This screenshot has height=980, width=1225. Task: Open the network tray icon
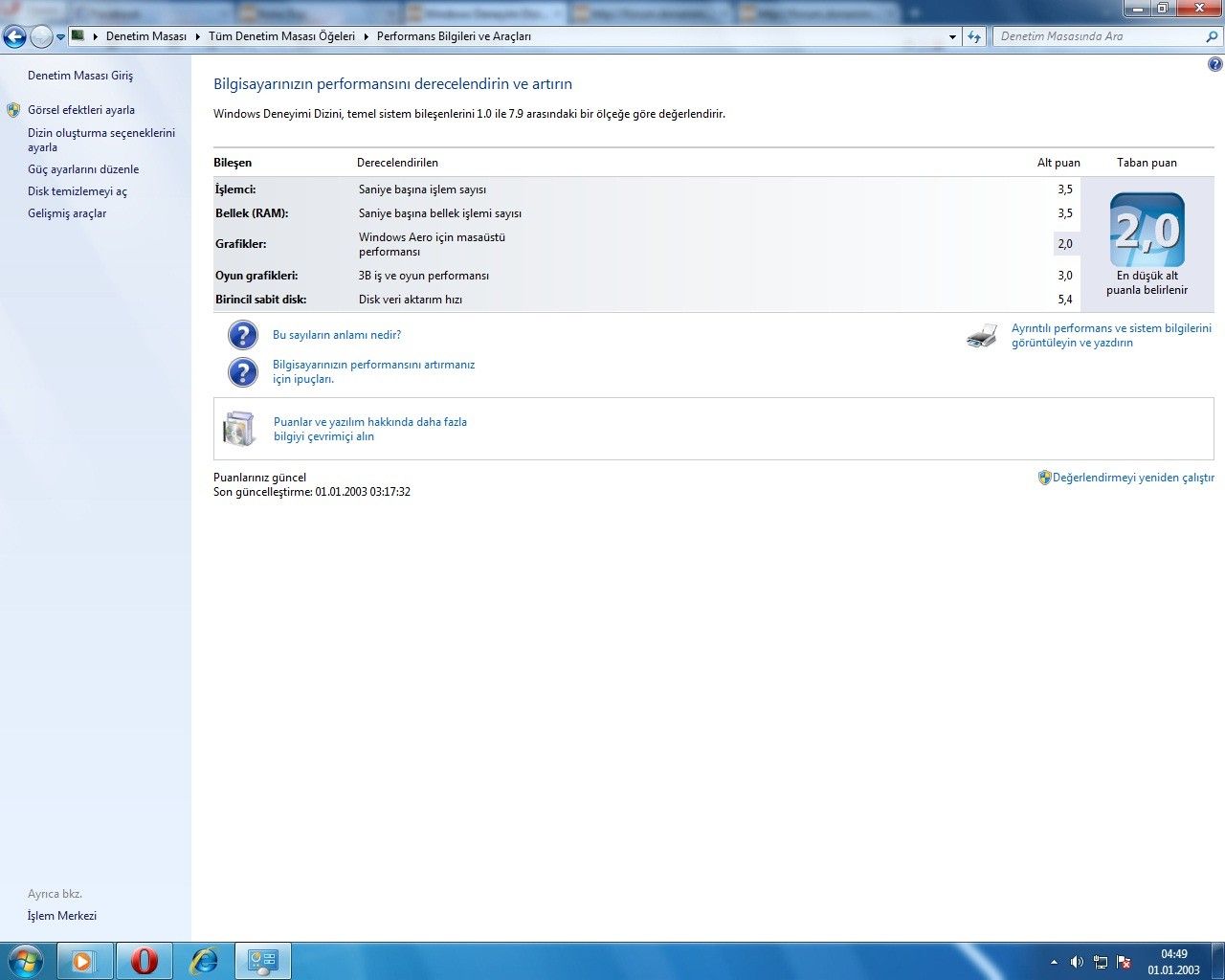1101,962
